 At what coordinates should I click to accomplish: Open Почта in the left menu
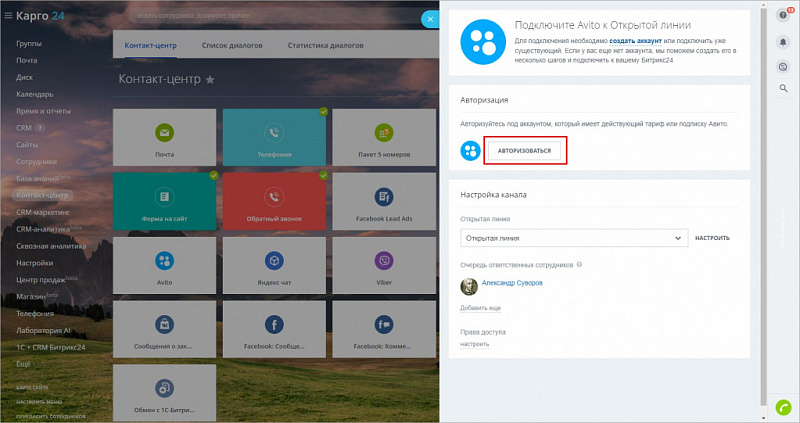tap(27, 61)
